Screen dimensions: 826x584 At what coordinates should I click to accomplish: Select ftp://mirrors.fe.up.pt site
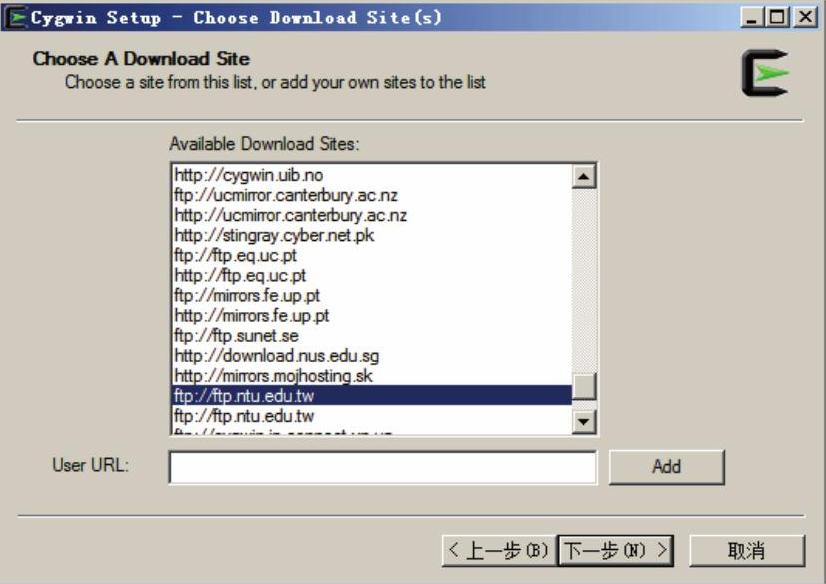click(372, 295)
